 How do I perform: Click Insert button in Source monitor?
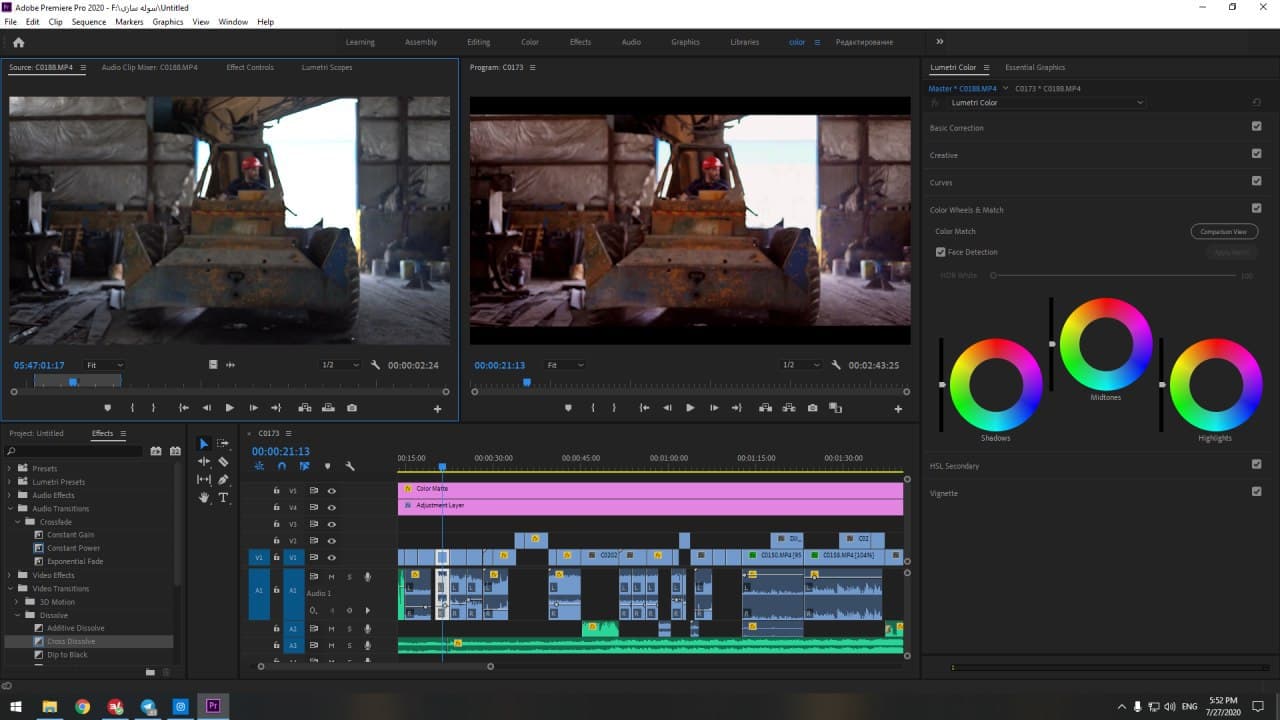(x=304, y=408)
